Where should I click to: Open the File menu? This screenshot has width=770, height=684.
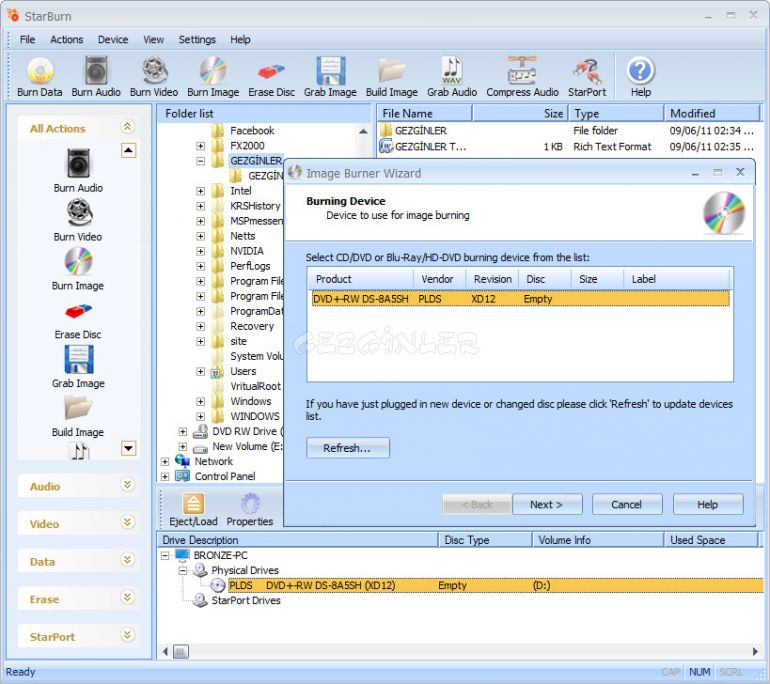pyautogui.click(x=27, y=39)
